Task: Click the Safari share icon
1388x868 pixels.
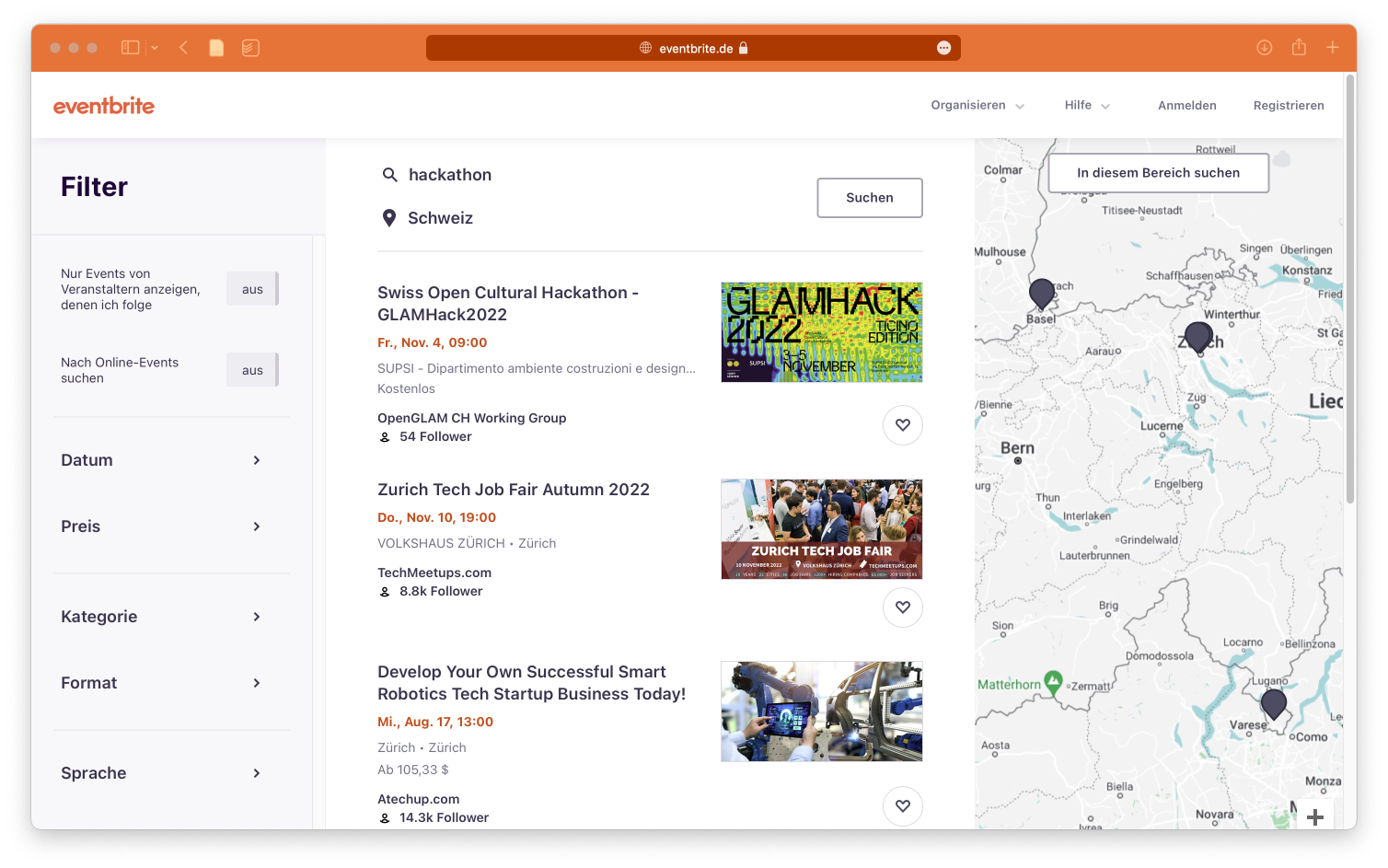Action: (x=1299, y=48)
